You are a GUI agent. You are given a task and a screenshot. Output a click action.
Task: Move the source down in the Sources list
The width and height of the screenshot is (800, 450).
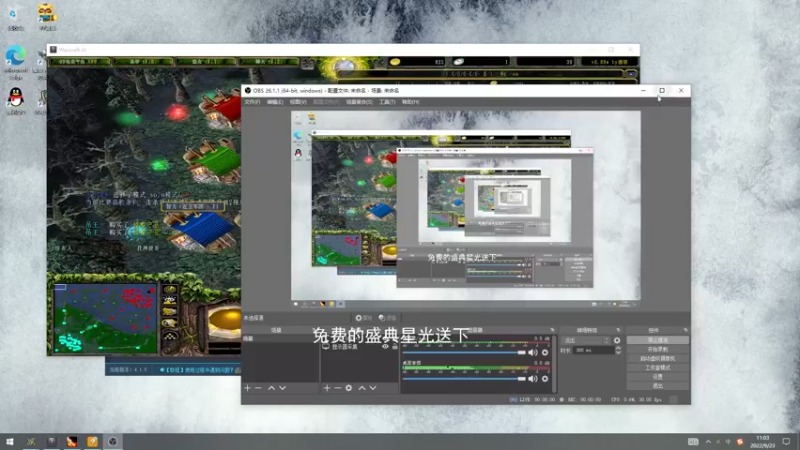point(373,388)
